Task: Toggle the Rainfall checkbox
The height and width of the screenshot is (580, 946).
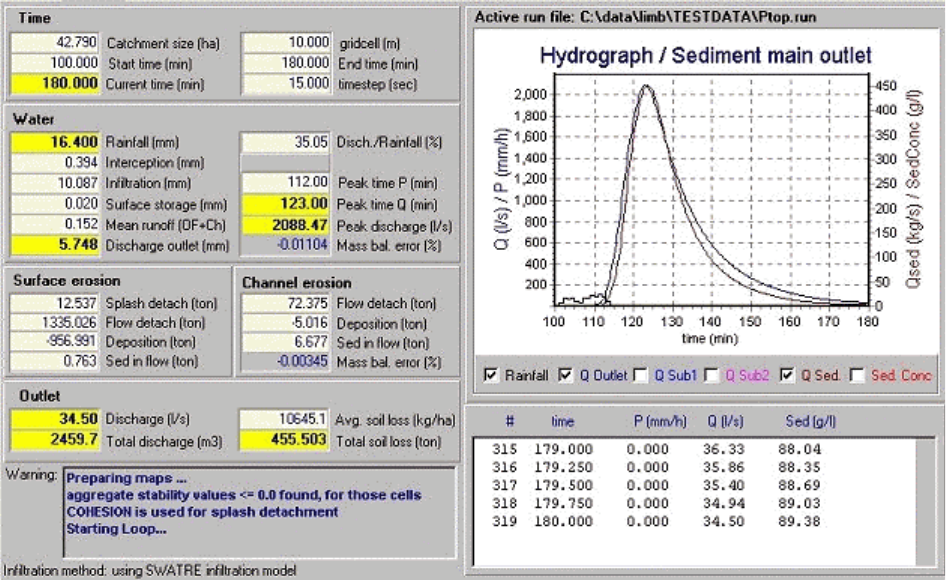Action: pos(491,375)
